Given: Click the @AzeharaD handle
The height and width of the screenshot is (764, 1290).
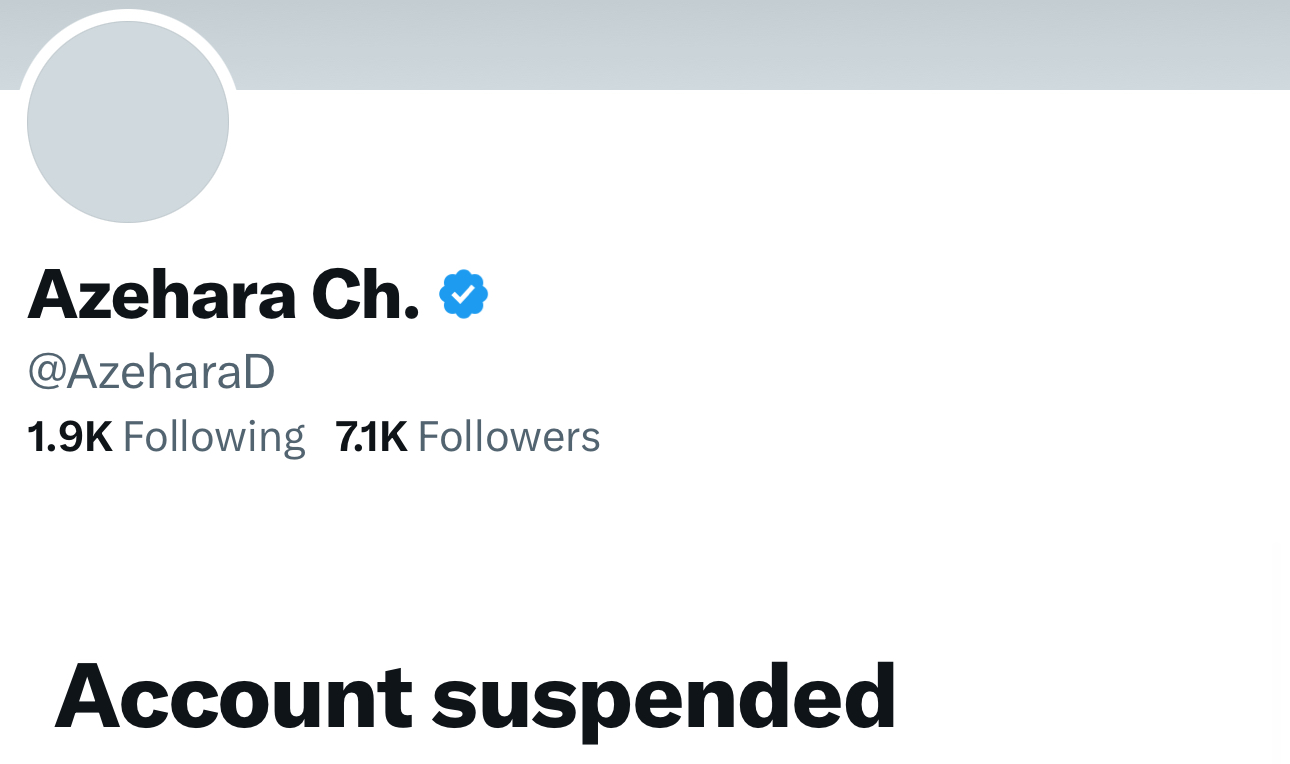Looking at the screenshot, I should point(151,372).
